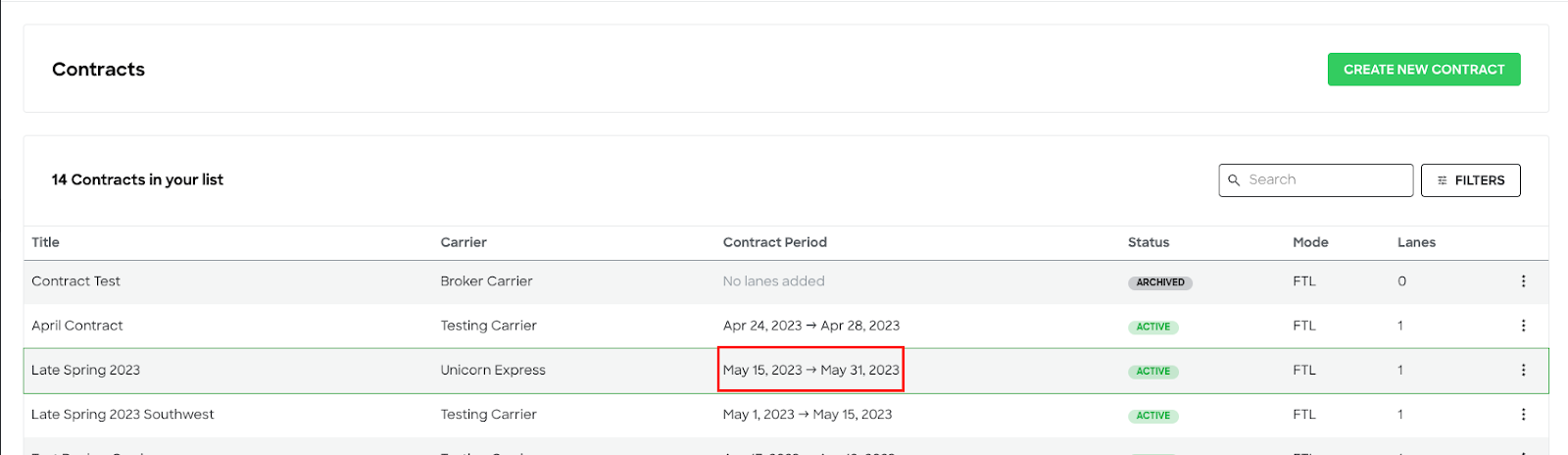Click the ARCHIVED status badge
The image size is (1568, 455).
pos(1160,282)
